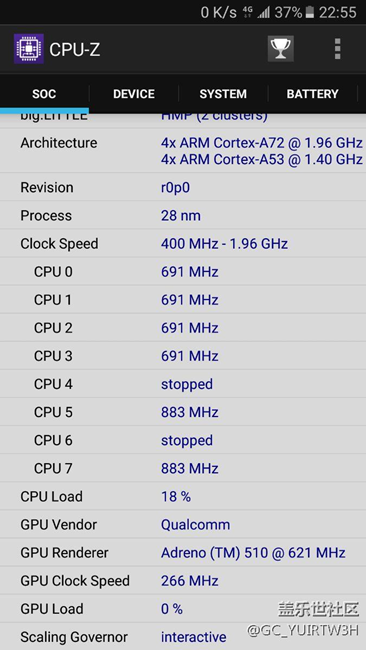Select the CPU 4 stopped row

183,384
